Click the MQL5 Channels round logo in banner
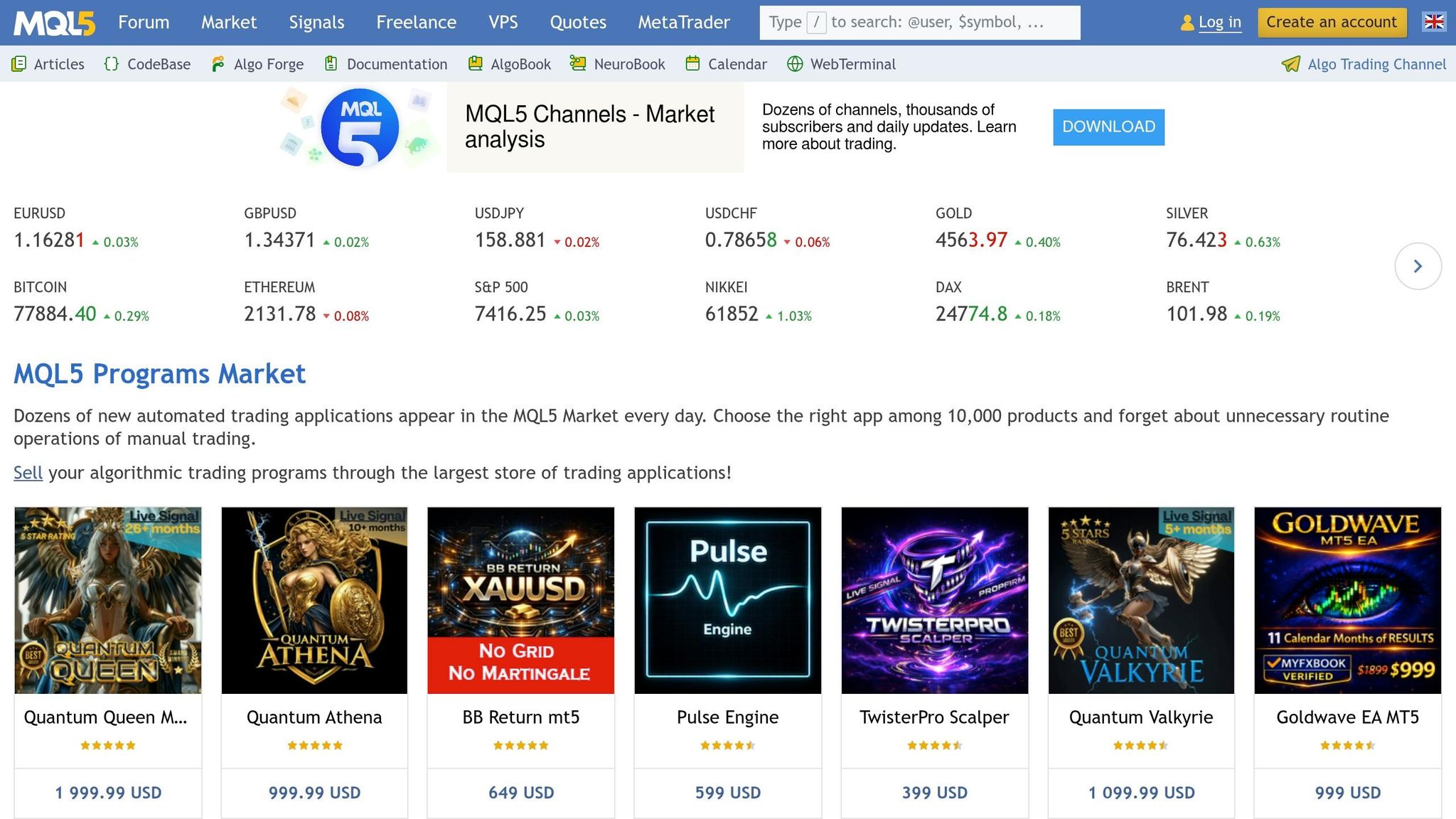 (360, 127)
